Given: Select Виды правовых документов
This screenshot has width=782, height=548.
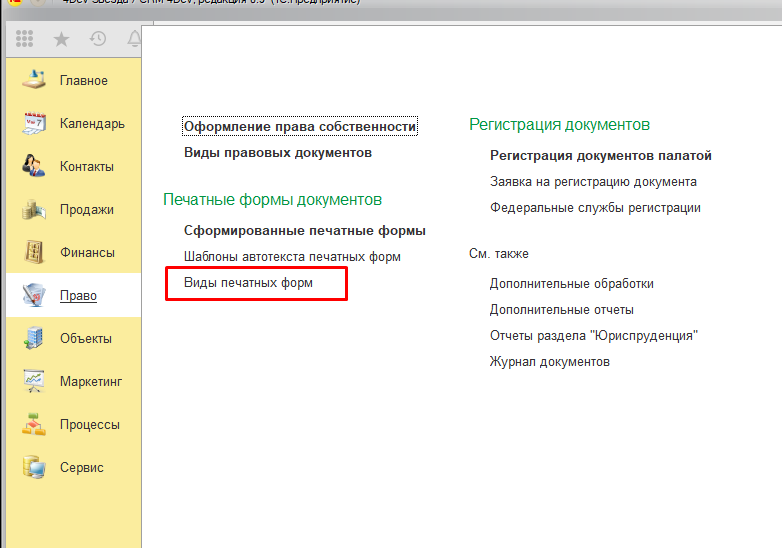Looking at the screenshot, I should pyautogui.click(x=277, y=153).
